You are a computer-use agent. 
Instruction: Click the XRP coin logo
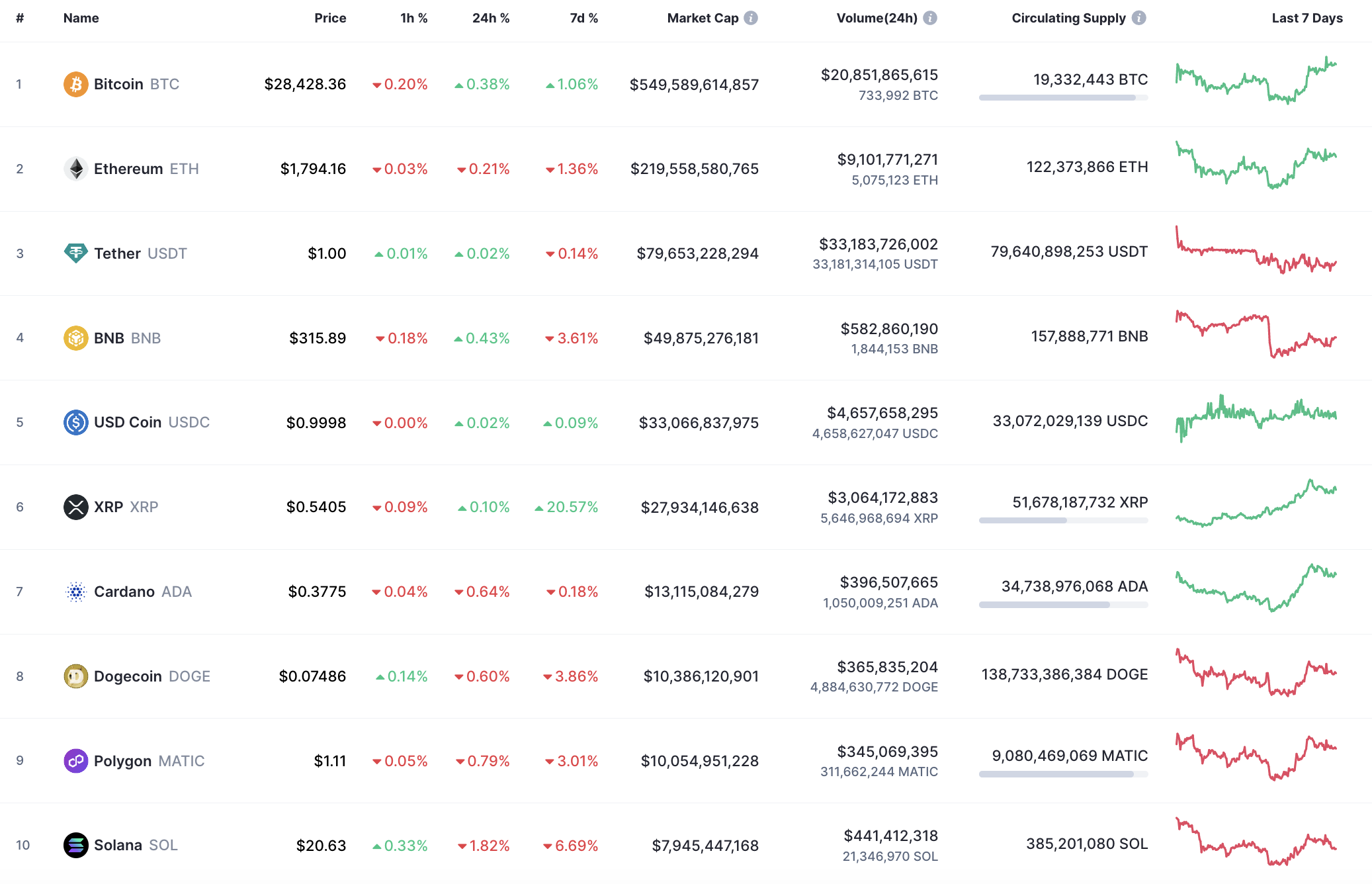coord(76,507)
